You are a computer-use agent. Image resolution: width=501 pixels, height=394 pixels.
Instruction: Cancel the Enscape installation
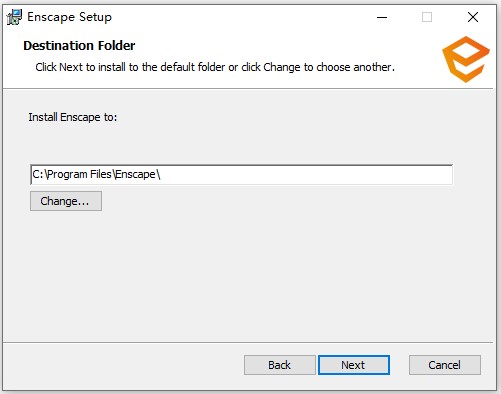click(445, 365)
